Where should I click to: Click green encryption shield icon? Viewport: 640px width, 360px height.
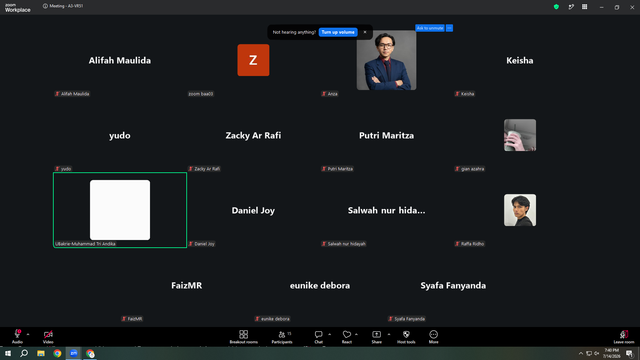tap(556, 7)
